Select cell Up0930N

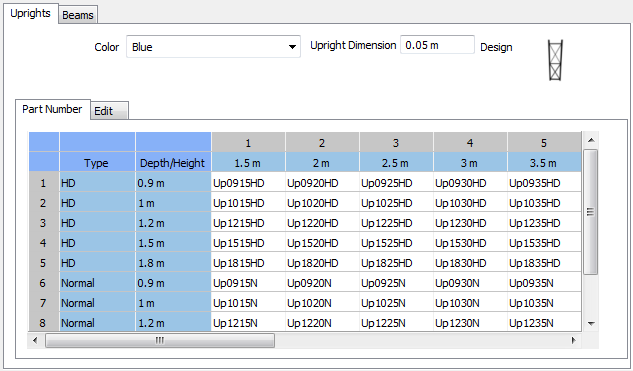tap(470, 282)
